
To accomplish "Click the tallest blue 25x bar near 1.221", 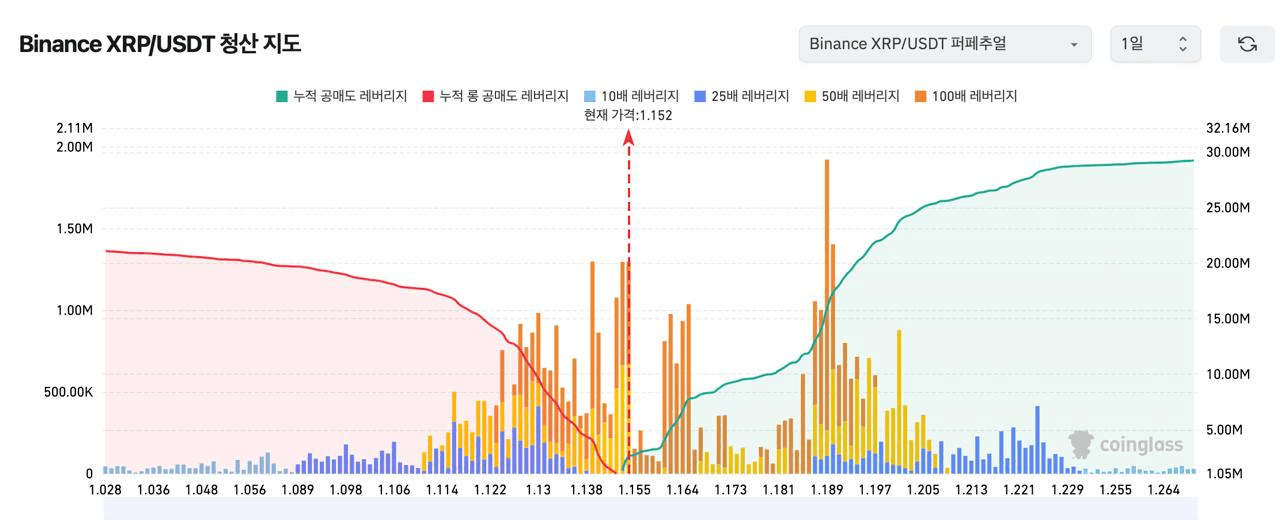I will [x=1037, y=439].
